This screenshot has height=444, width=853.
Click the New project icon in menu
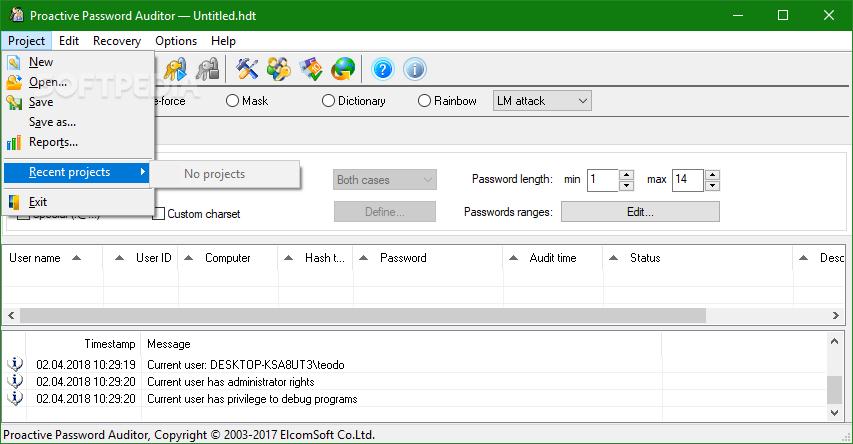(x=14, y=62)
